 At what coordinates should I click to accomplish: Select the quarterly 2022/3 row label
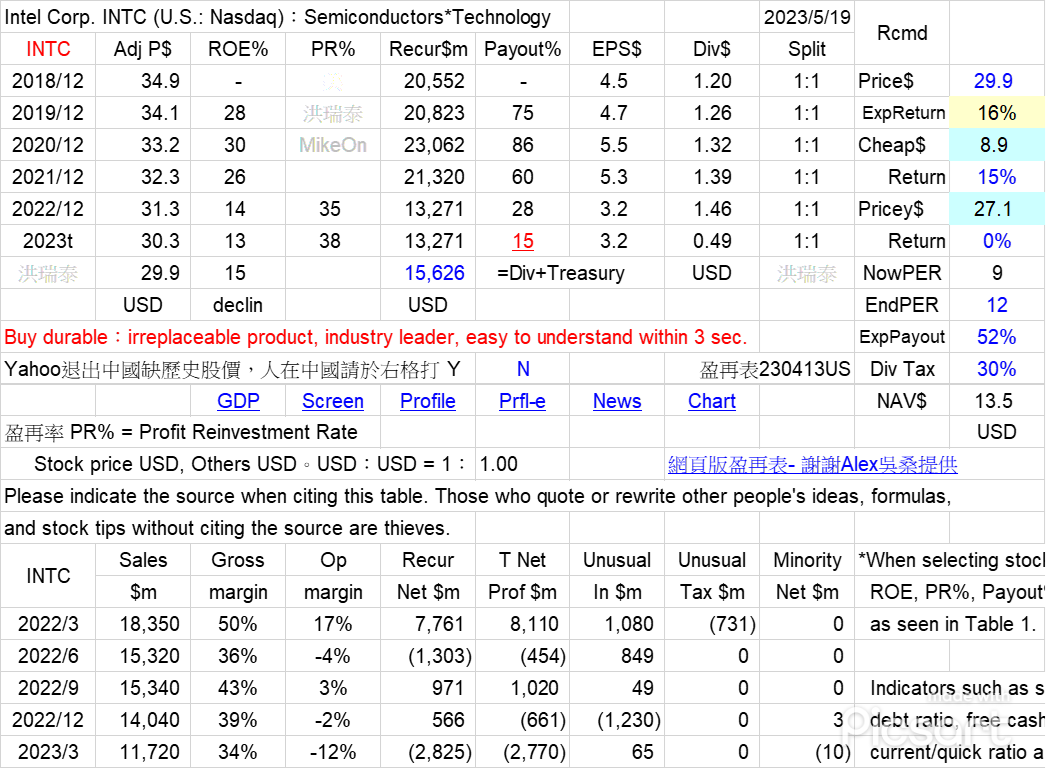[x=48, y=624]
